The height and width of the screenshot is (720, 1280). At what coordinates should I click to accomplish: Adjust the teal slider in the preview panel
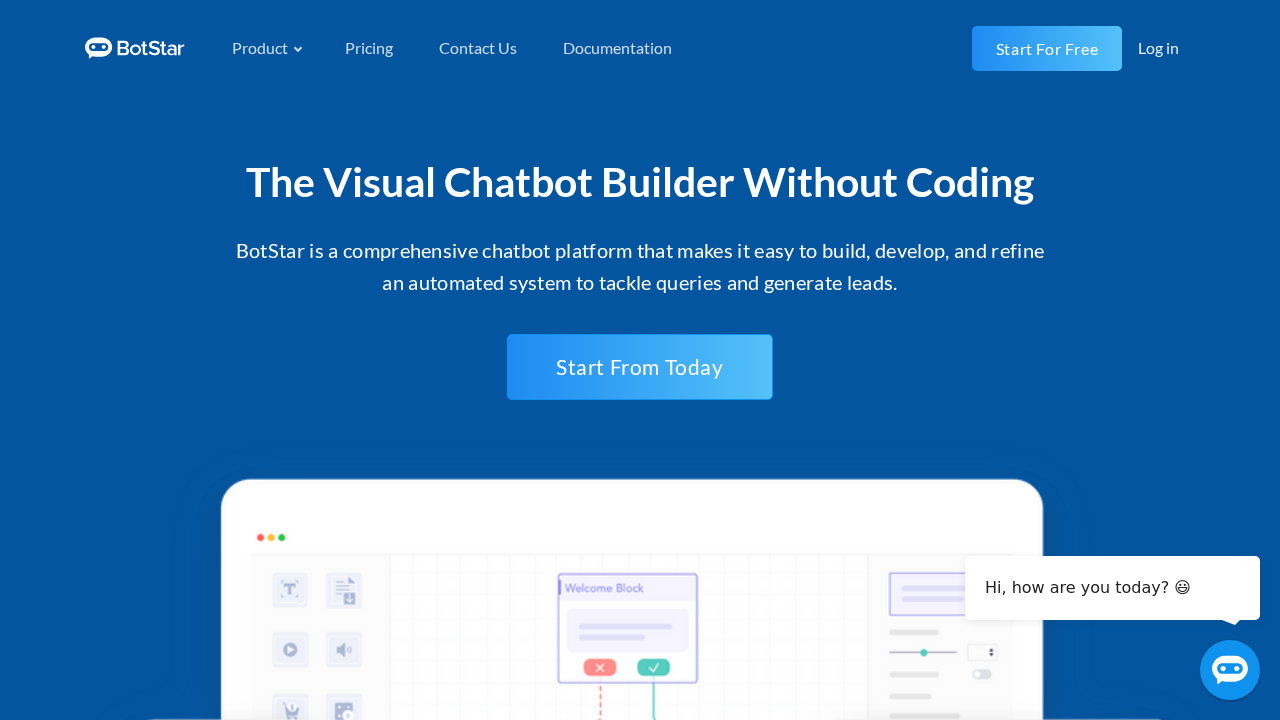924,652
